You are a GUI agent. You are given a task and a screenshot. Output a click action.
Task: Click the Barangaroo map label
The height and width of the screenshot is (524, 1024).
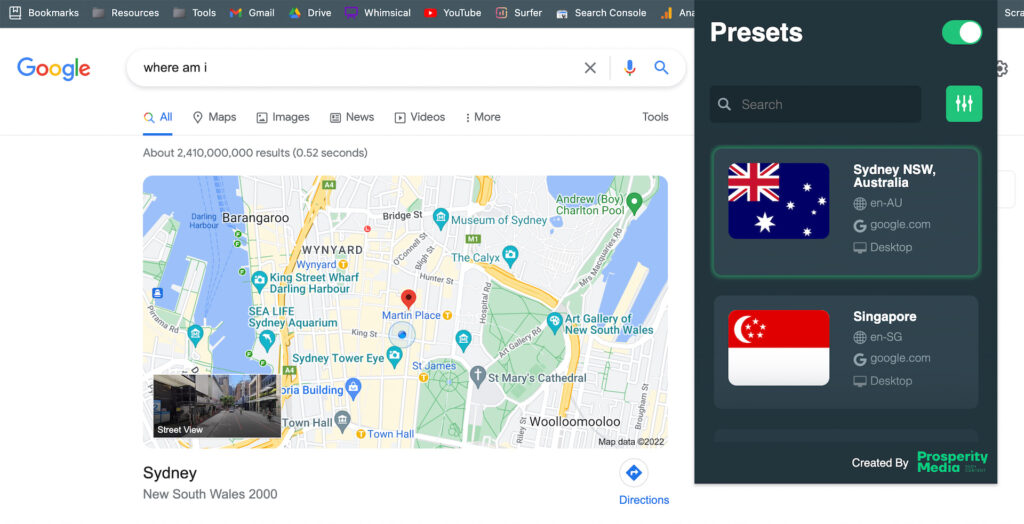[x=255, y=218]
